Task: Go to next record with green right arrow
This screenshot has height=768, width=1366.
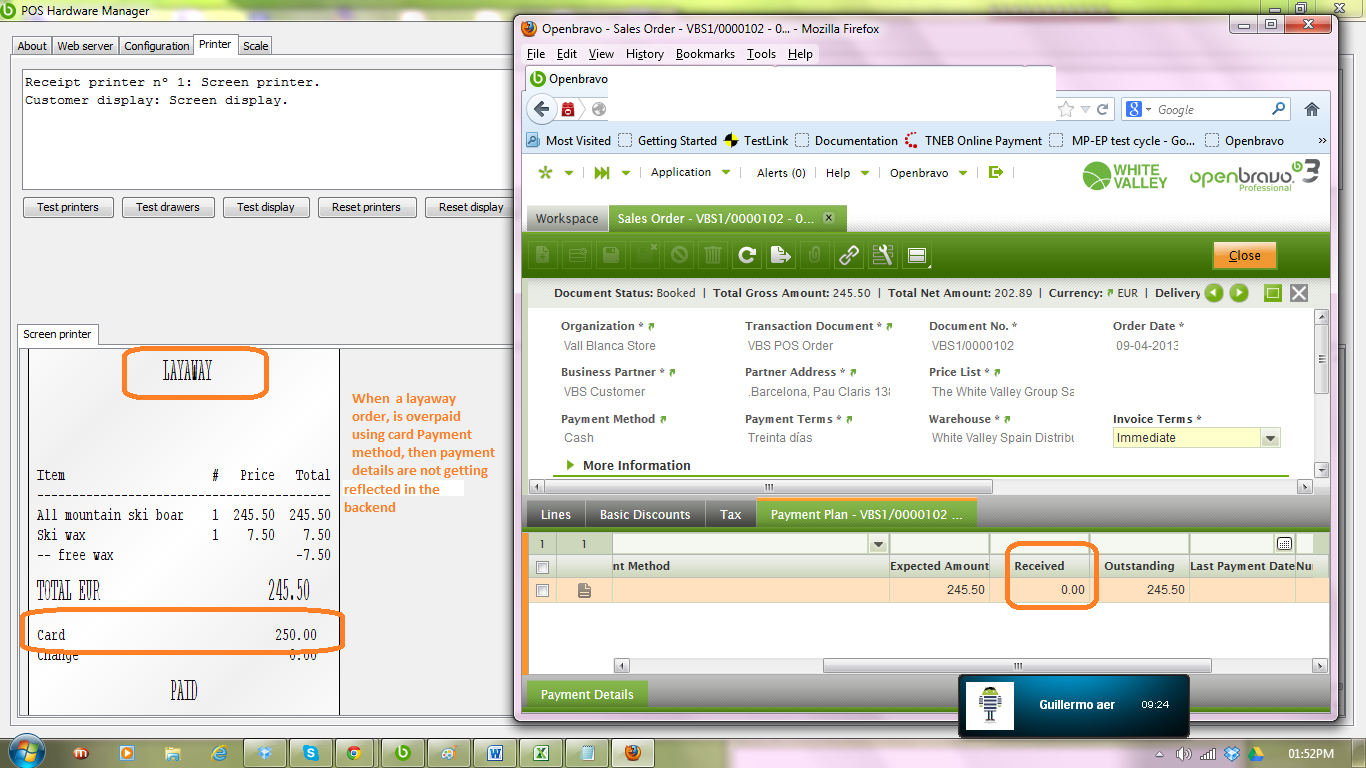Action: pos(1239,293)
